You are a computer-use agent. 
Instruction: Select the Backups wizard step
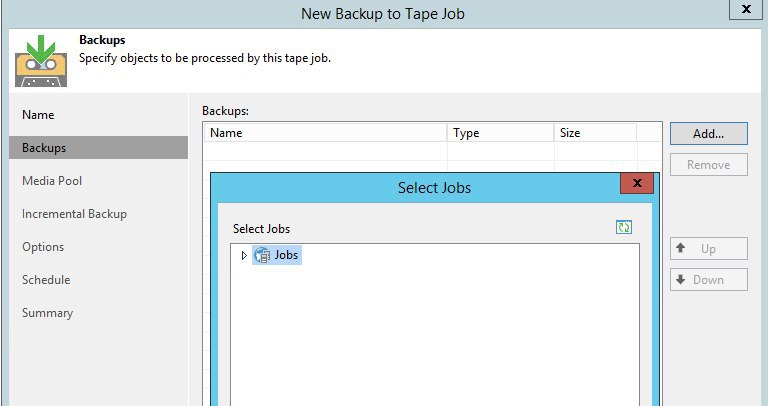44,148
